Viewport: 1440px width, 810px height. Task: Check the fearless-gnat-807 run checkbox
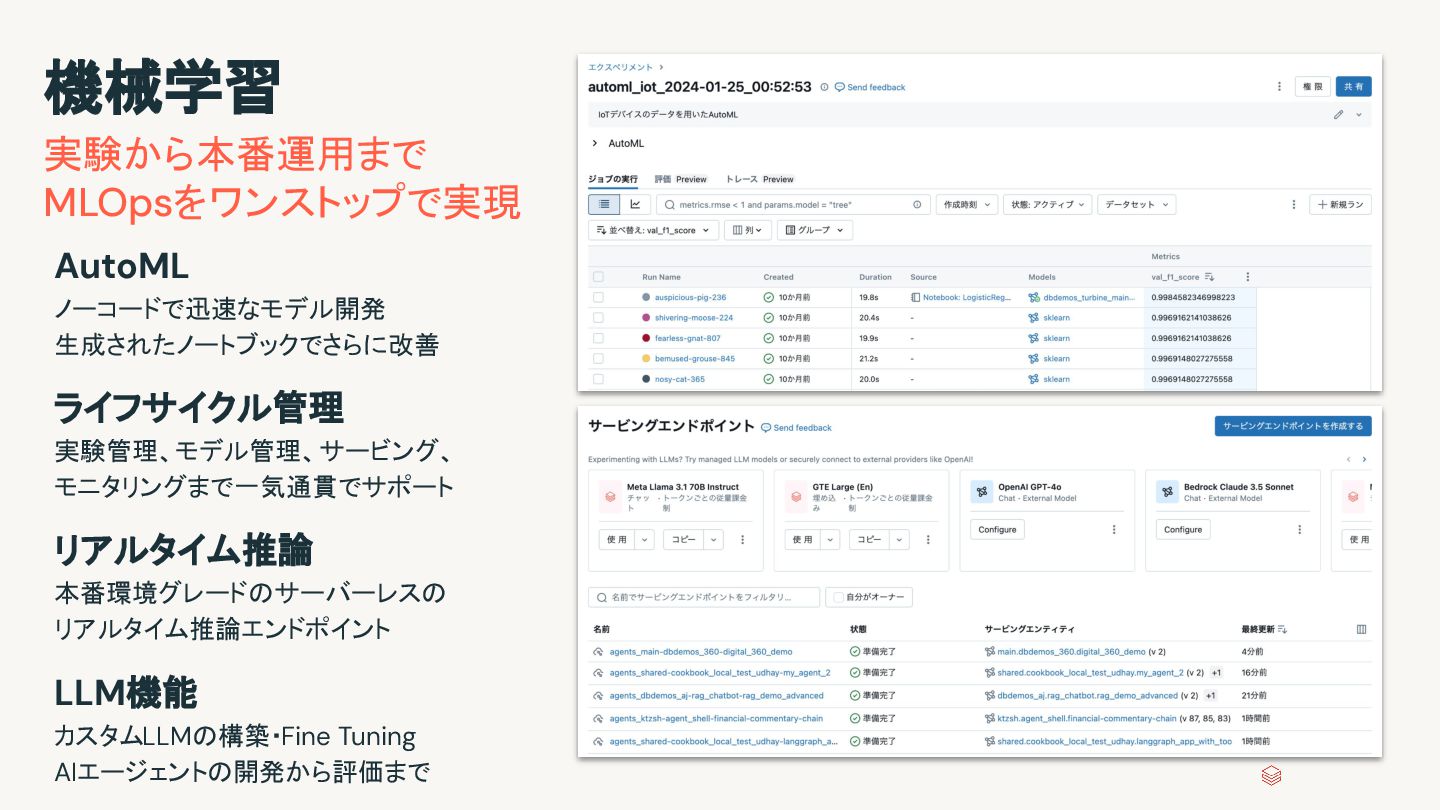(598, 338)
